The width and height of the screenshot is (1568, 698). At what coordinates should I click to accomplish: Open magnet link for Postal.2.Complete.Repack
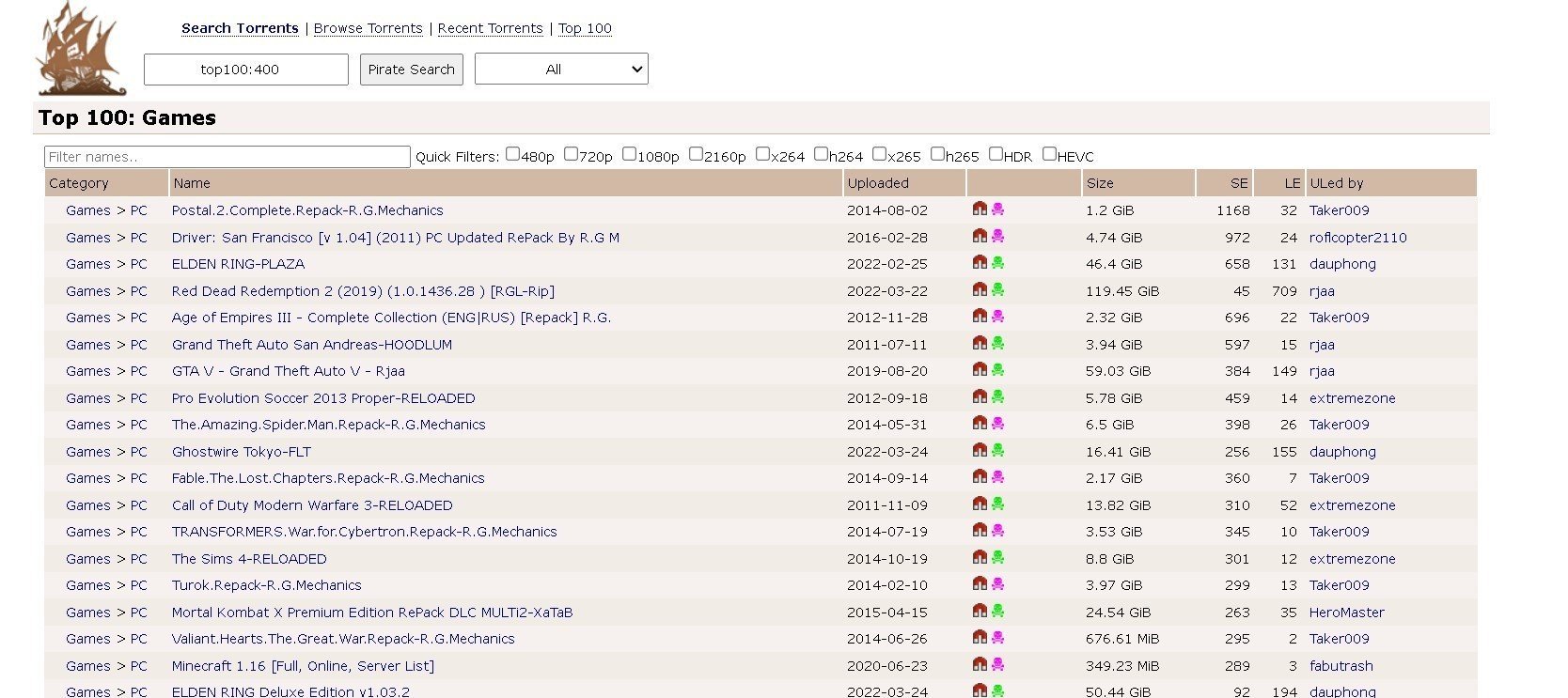coord(980,209)
